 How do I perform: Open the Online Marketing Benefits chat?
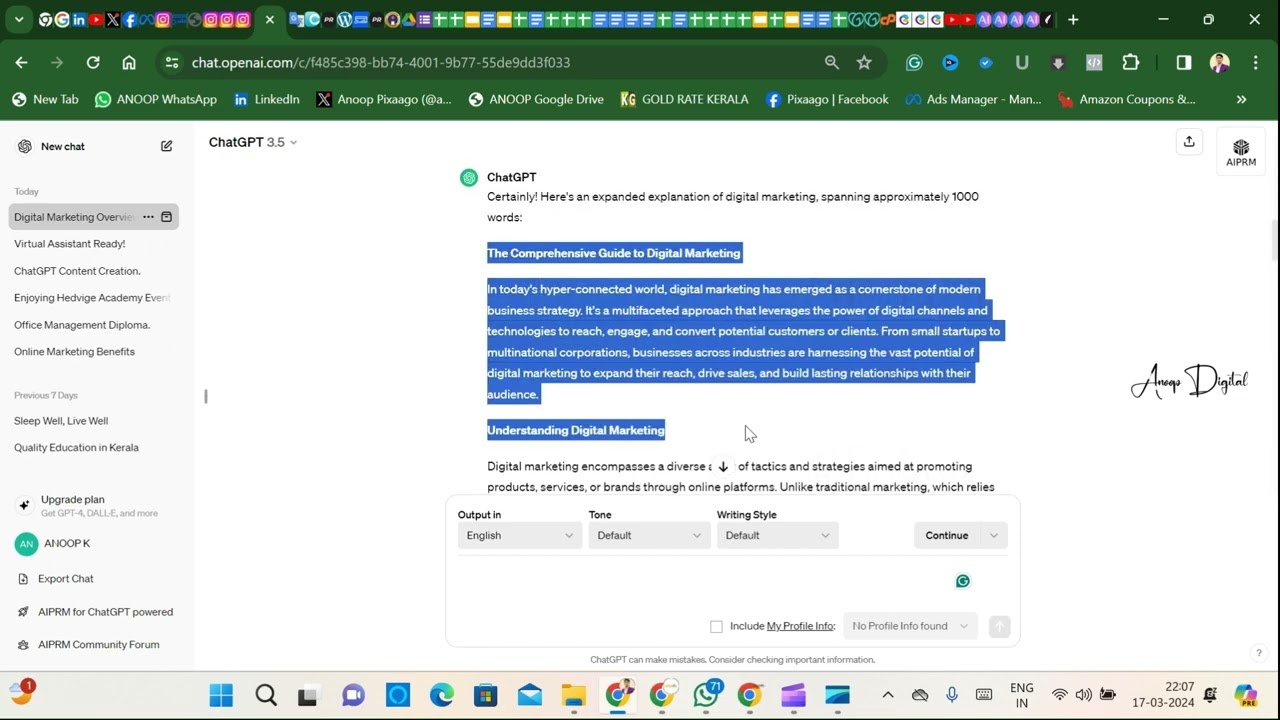pos(74,352)
